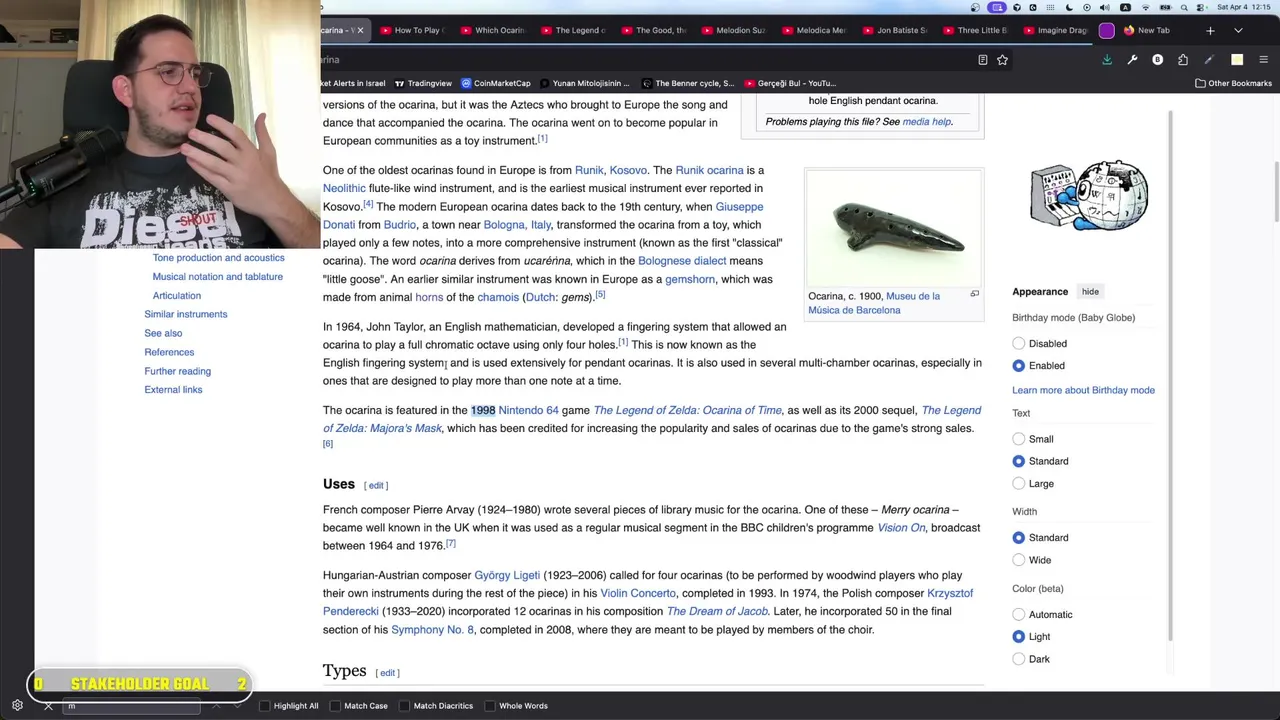
Task: Click the find-in-page search field
Action: pyautogui.click(x=130, y=706)
